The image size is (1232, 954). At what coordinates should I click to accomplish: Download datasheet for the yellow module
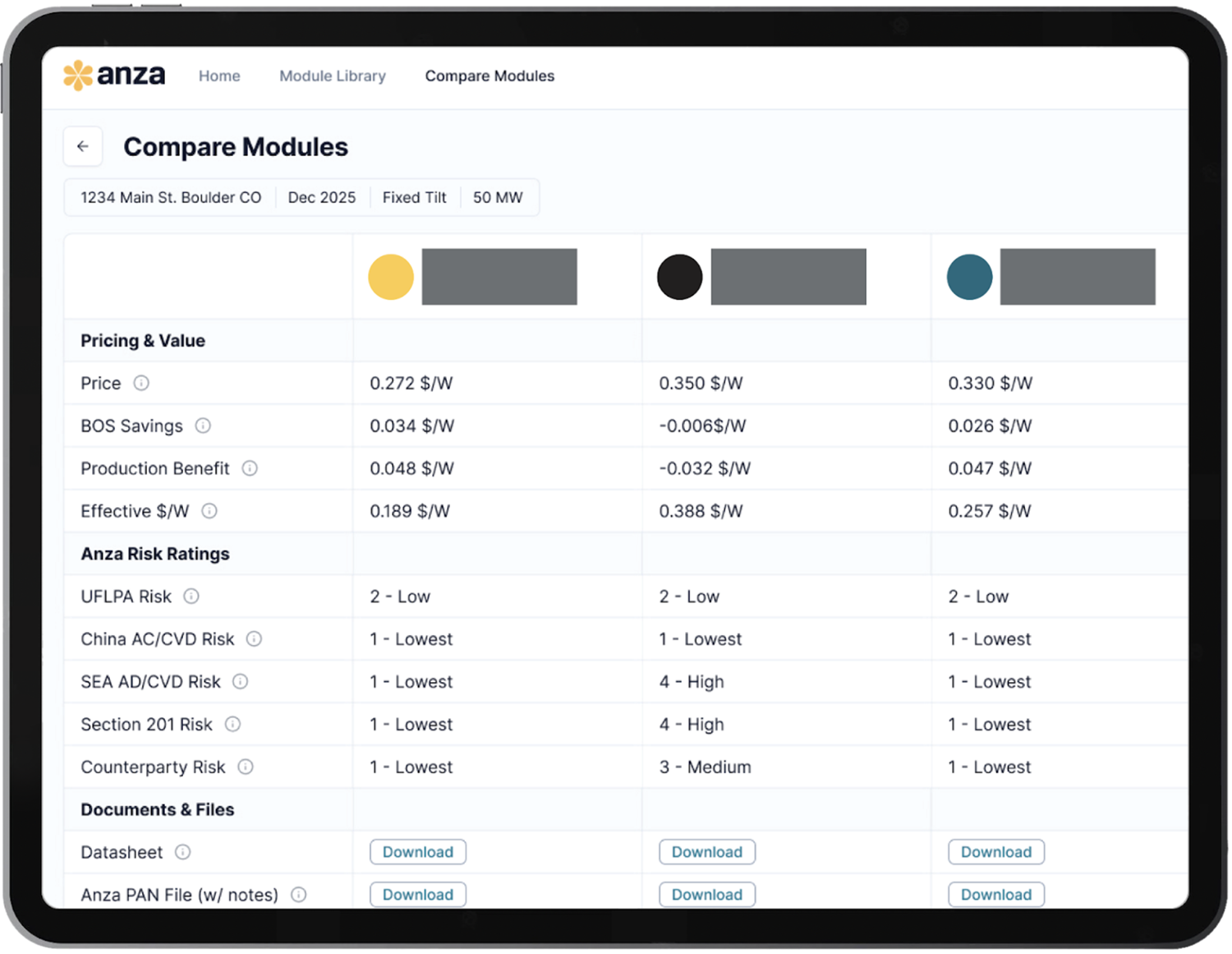point(418,852)
